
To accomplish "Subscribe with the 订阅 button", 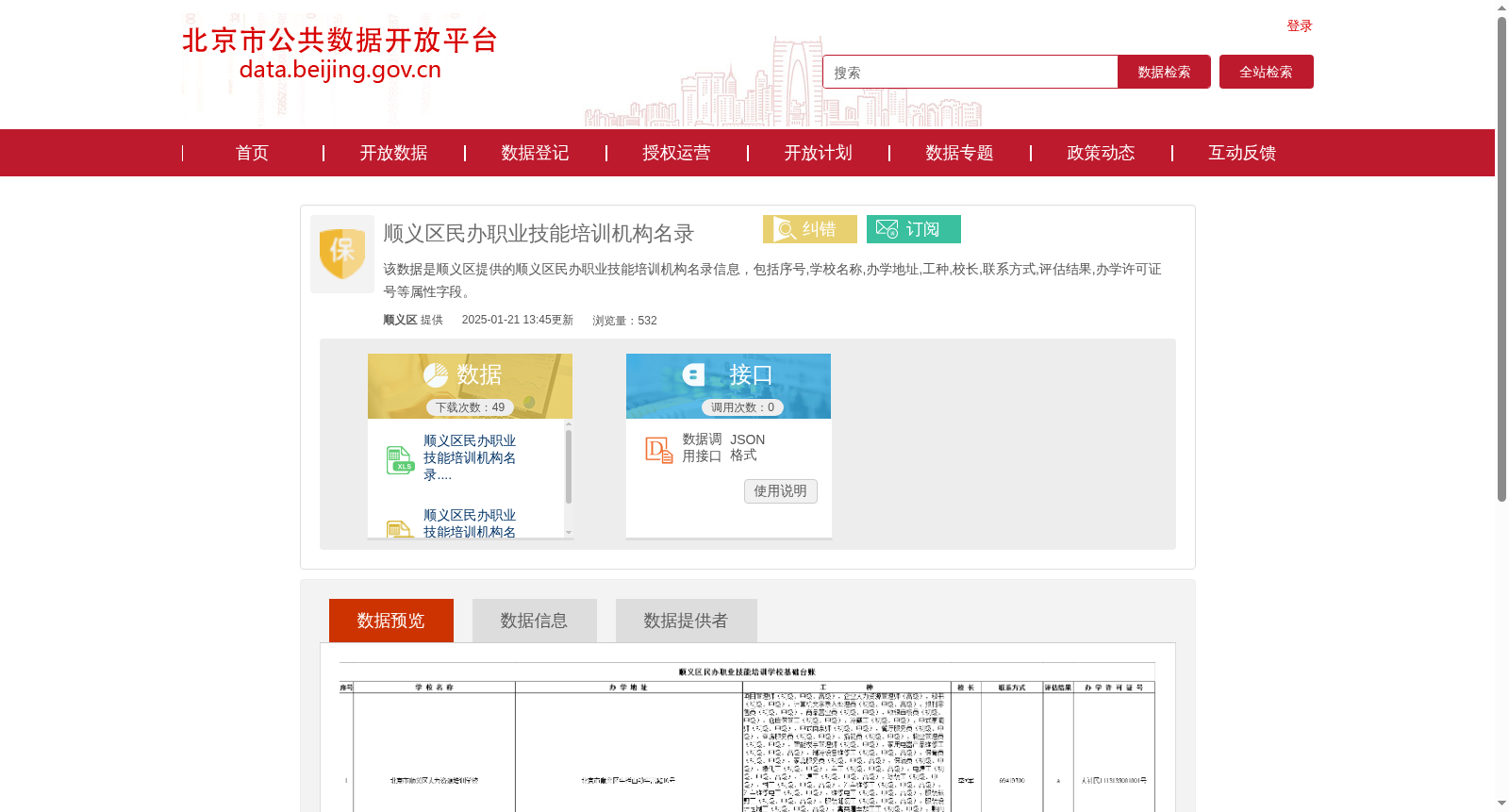I will (914, 229).
